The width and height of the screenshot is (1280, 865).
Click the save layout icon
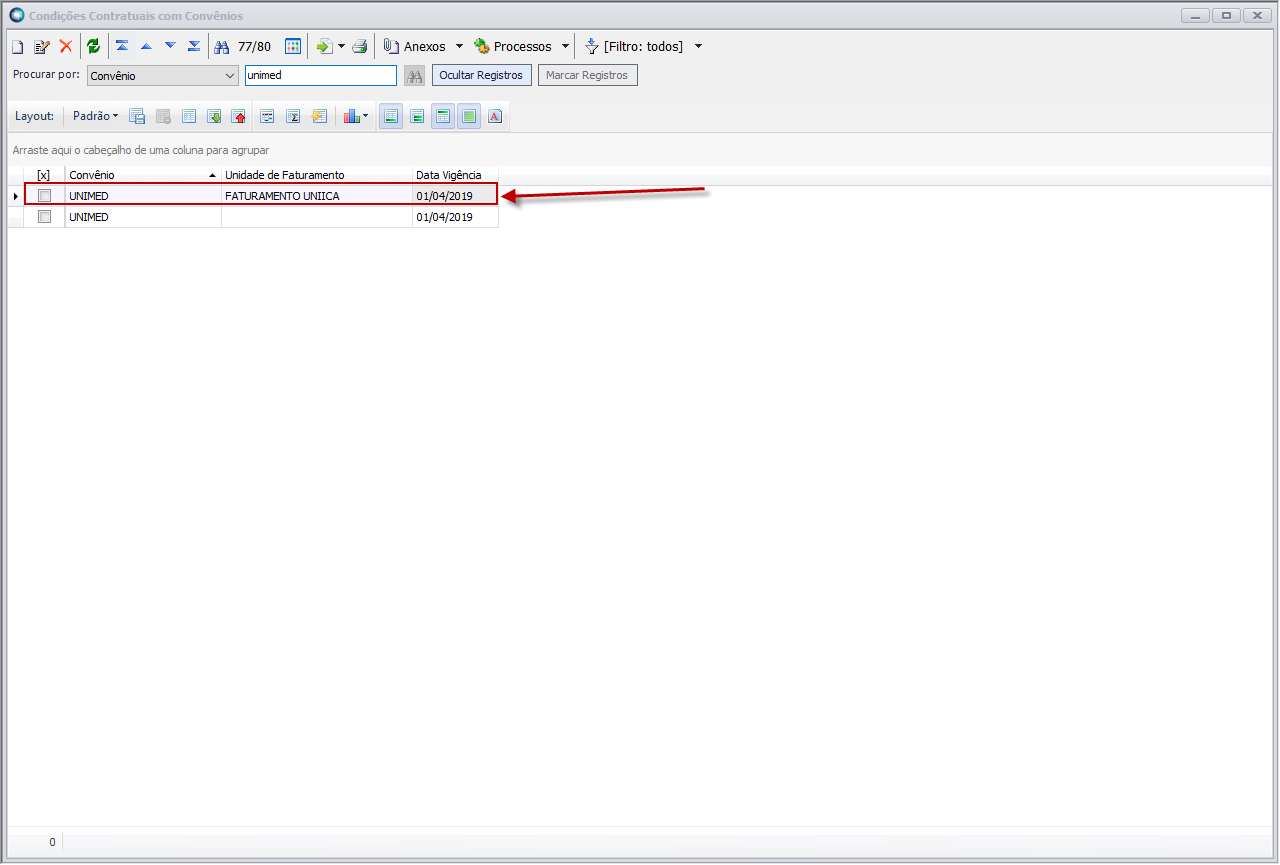click(138, 116)
